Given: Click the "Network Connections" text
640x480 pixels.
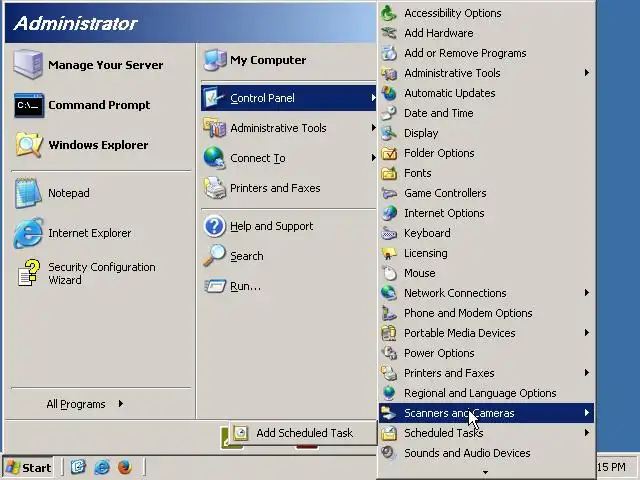Looking at the screenshot, I should tap(455, 293).
